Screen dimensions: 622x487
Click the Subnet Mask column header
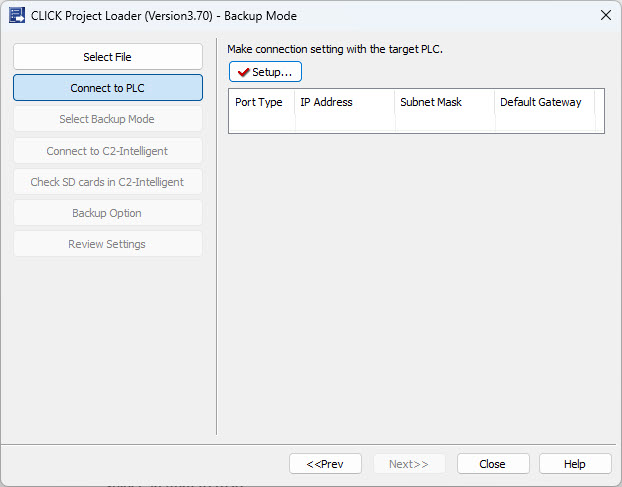pos(445,102)
